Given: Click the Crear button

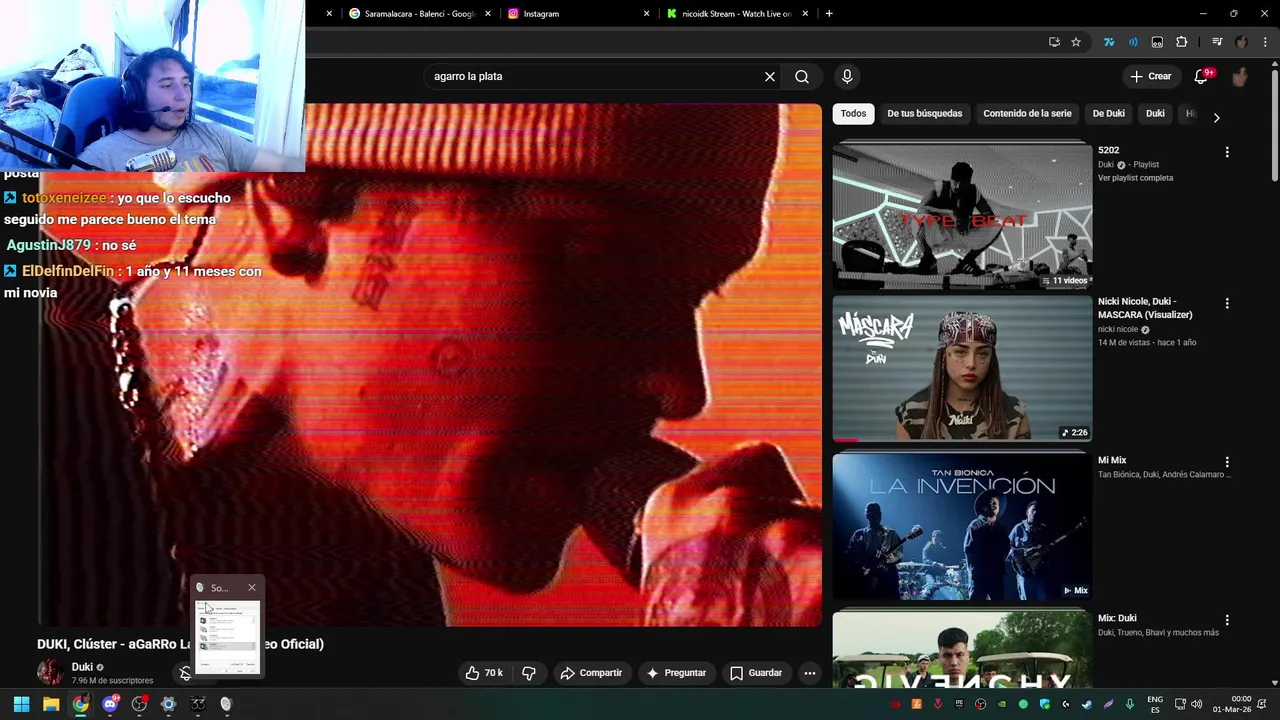Looking at the screenshot, I should tap(1150, 76).
